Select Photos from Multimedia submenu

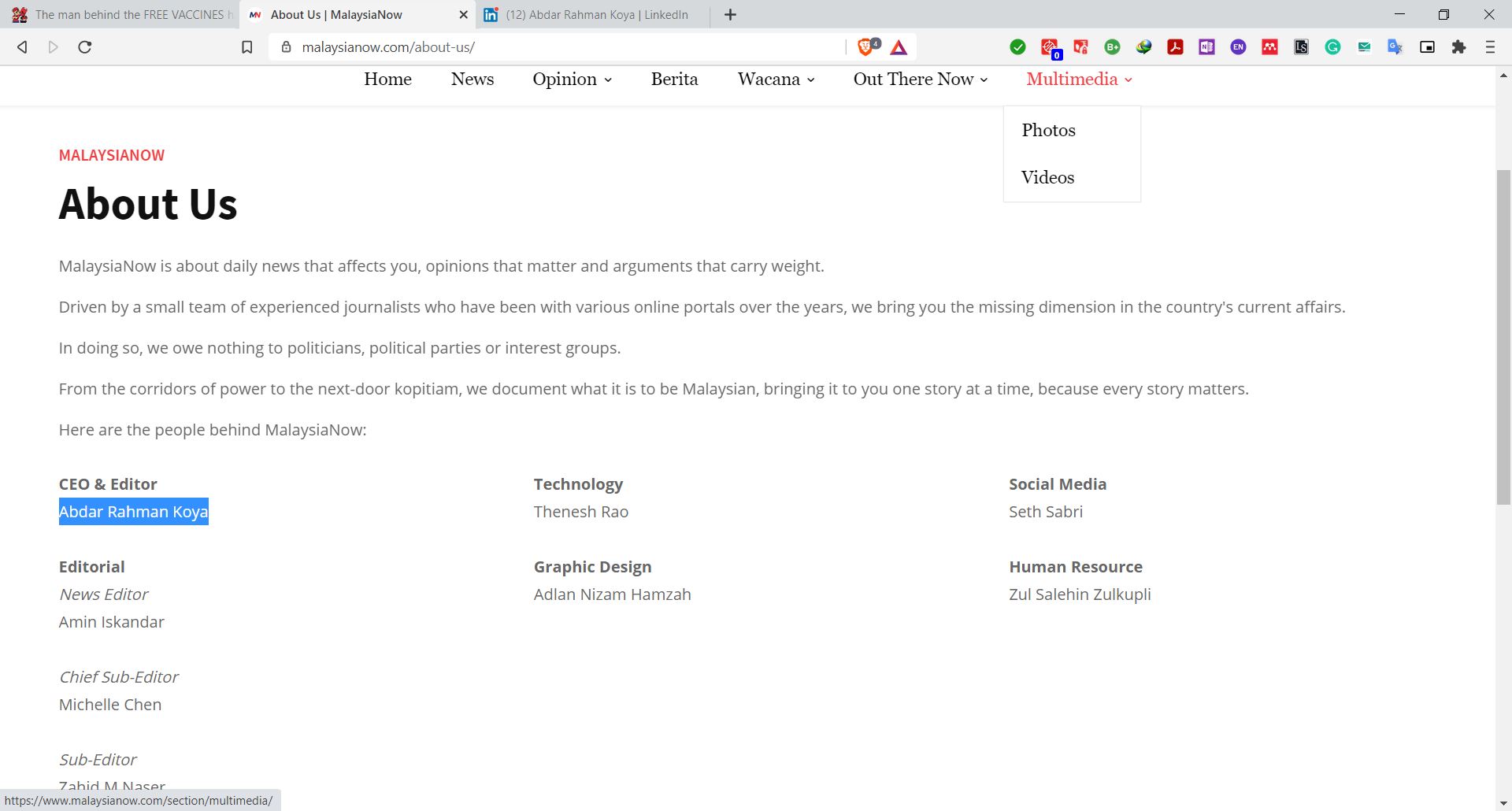pyautogui.click(x=1048, y=131)
